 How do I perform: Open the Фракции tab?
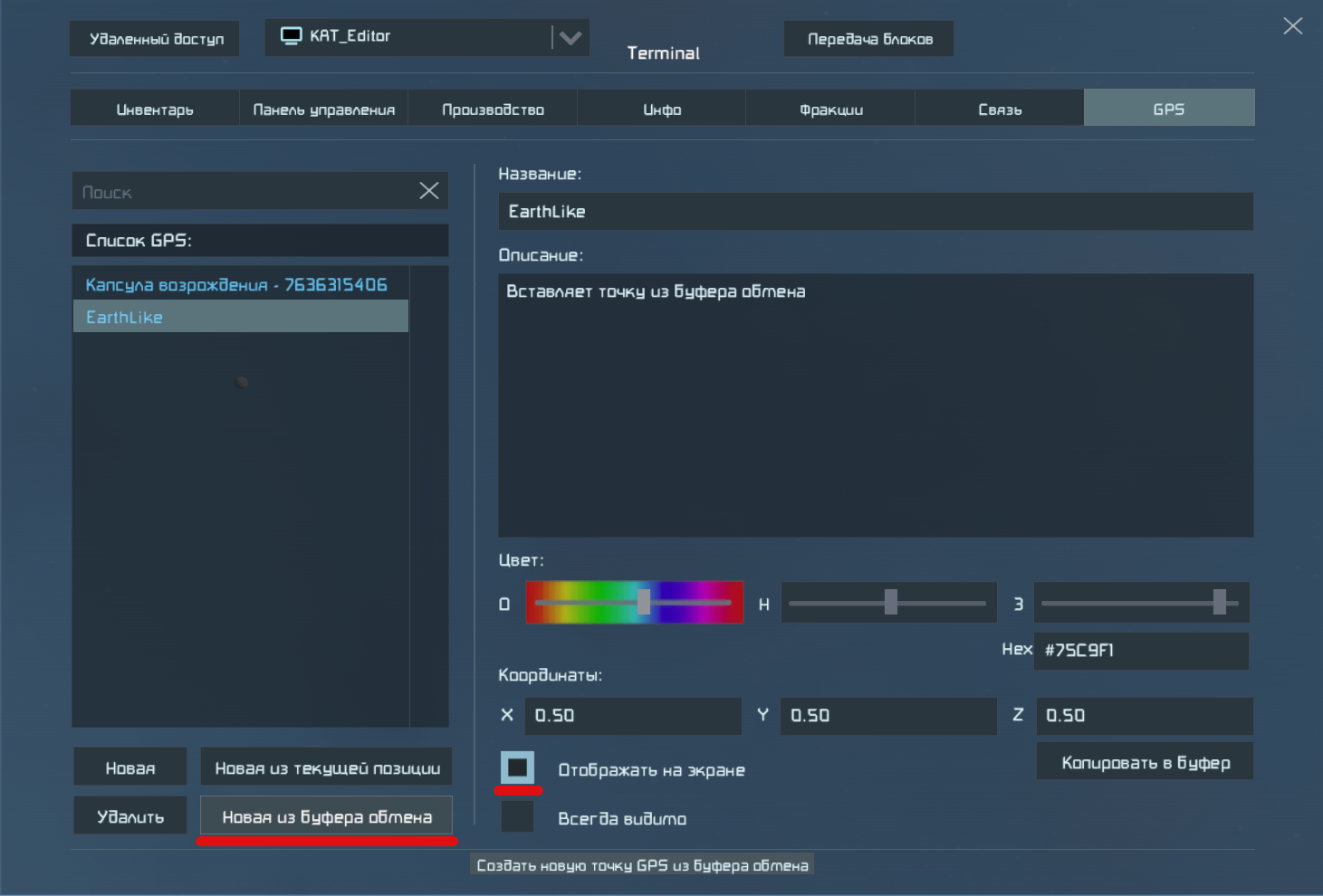click(x=830, y=109)
